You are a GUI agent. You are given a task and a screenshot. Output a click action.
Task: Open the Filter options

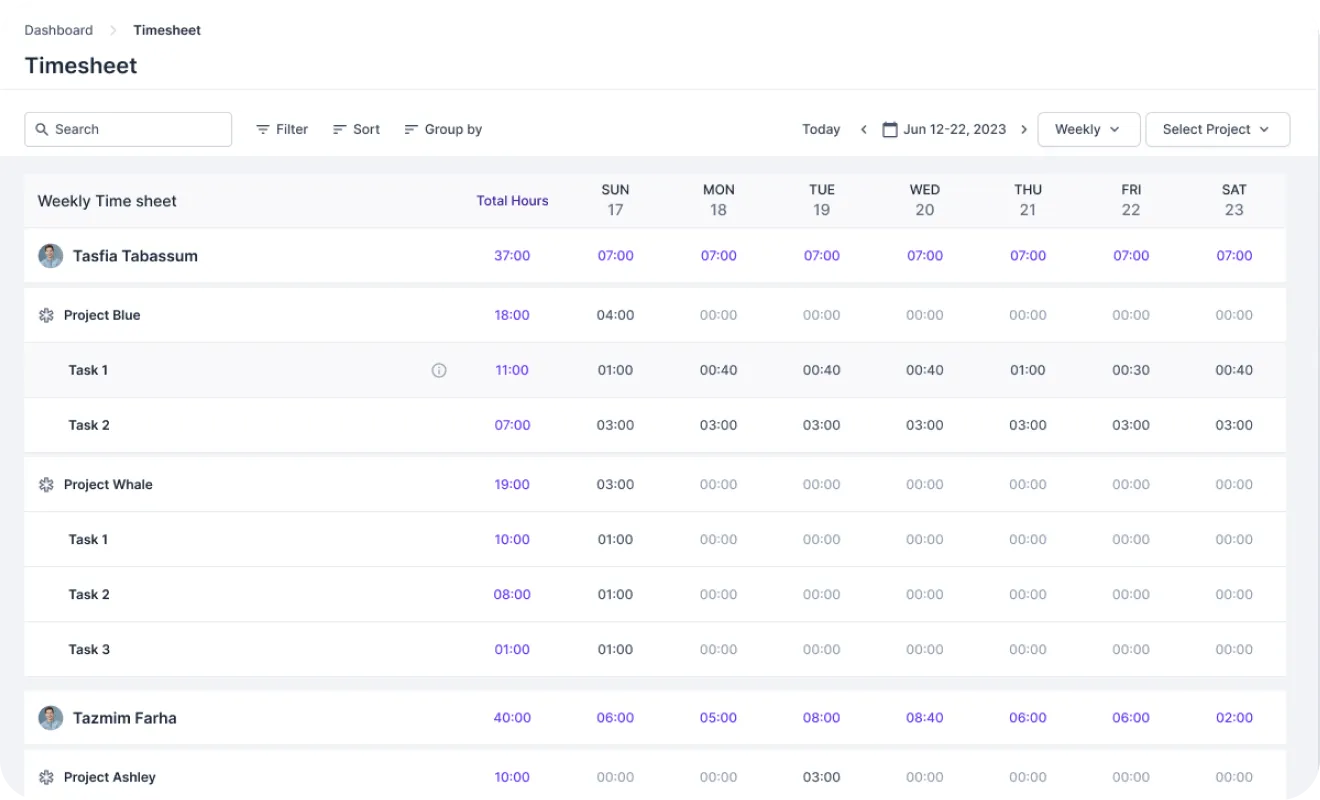(282, 129)
